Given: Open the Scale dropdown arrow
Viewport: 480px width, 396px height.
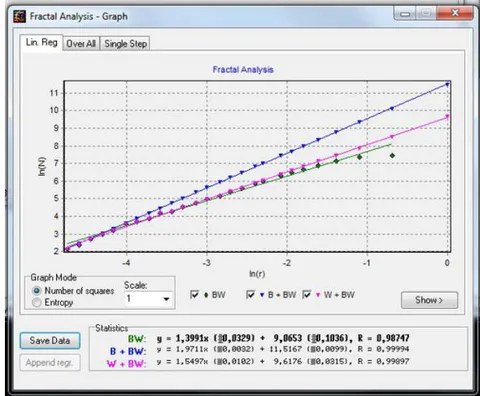Looking at the screenshot, I should click(x=166, y=299).
